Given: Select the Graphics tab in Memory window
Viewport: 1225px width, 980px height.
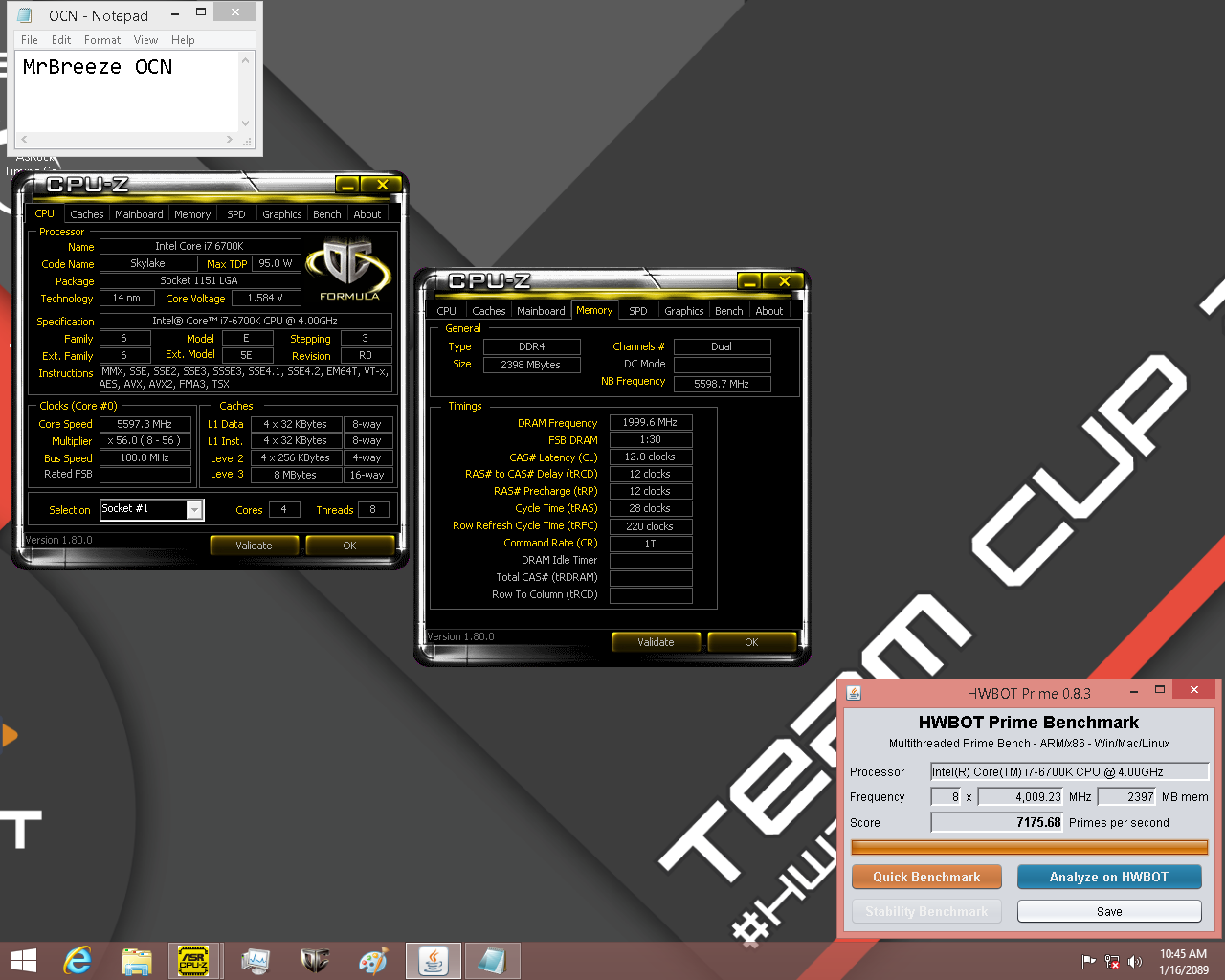Looking at the screenshot, I should pyautogui.click(x=684, y=311).
